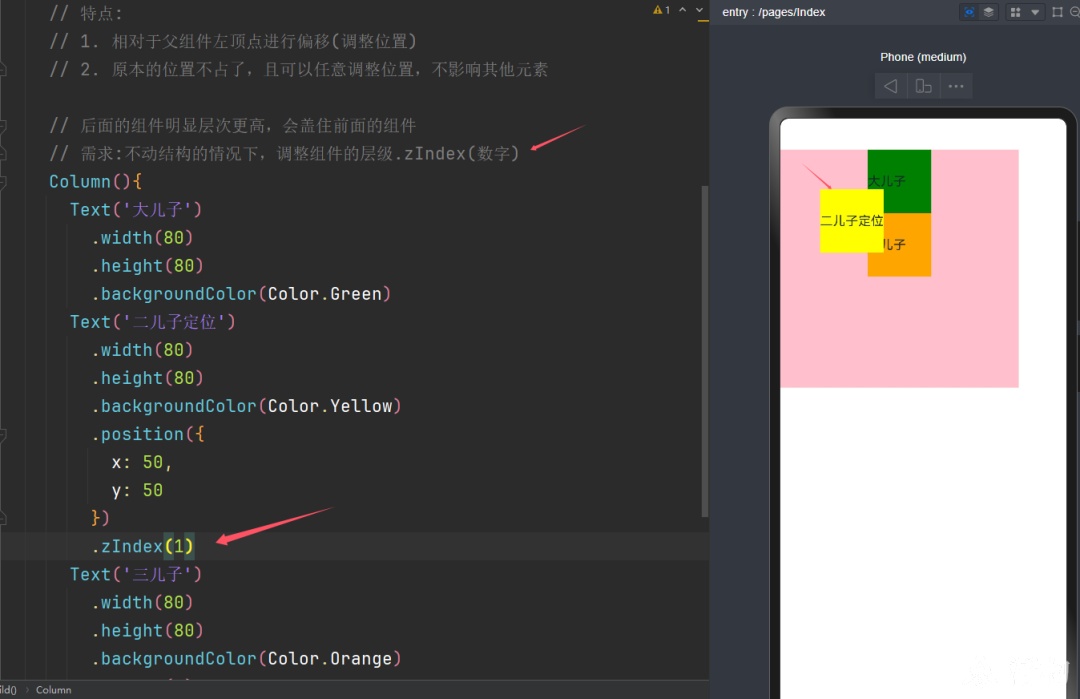The width and height of the screenshot is (1080, 699).
Task: Zoom out the previewer
Action: coord(1075,12)
